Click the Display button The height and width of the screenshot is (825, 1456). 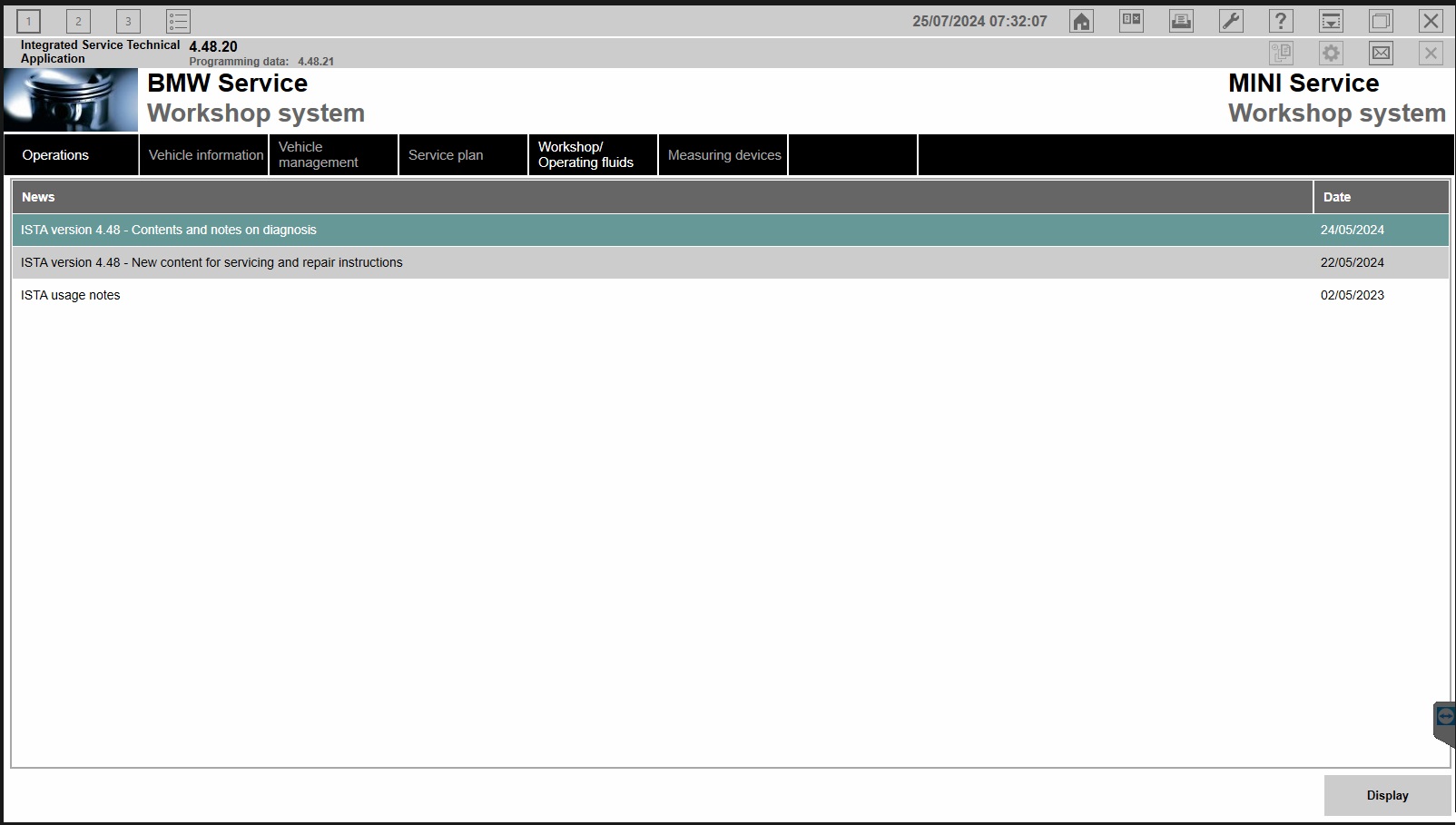(x=1386, y=795)
